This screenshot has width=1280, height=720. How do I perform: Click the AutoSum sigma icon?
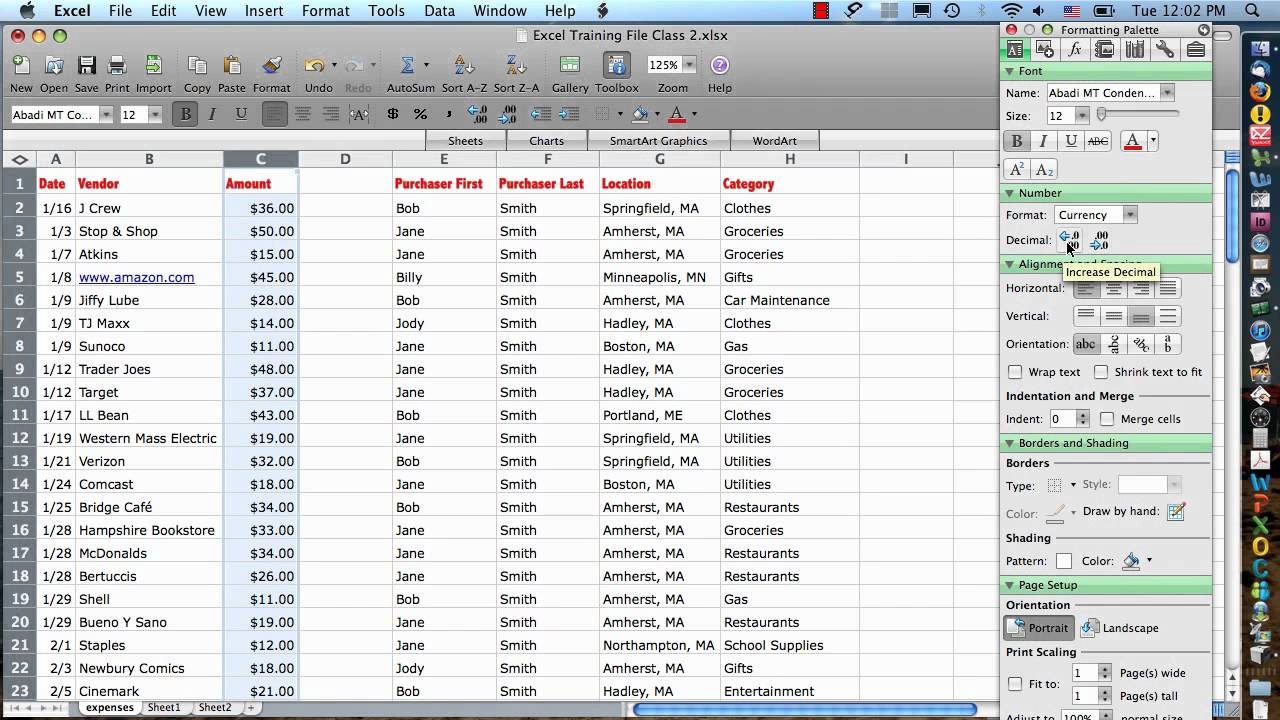[407, 66]
